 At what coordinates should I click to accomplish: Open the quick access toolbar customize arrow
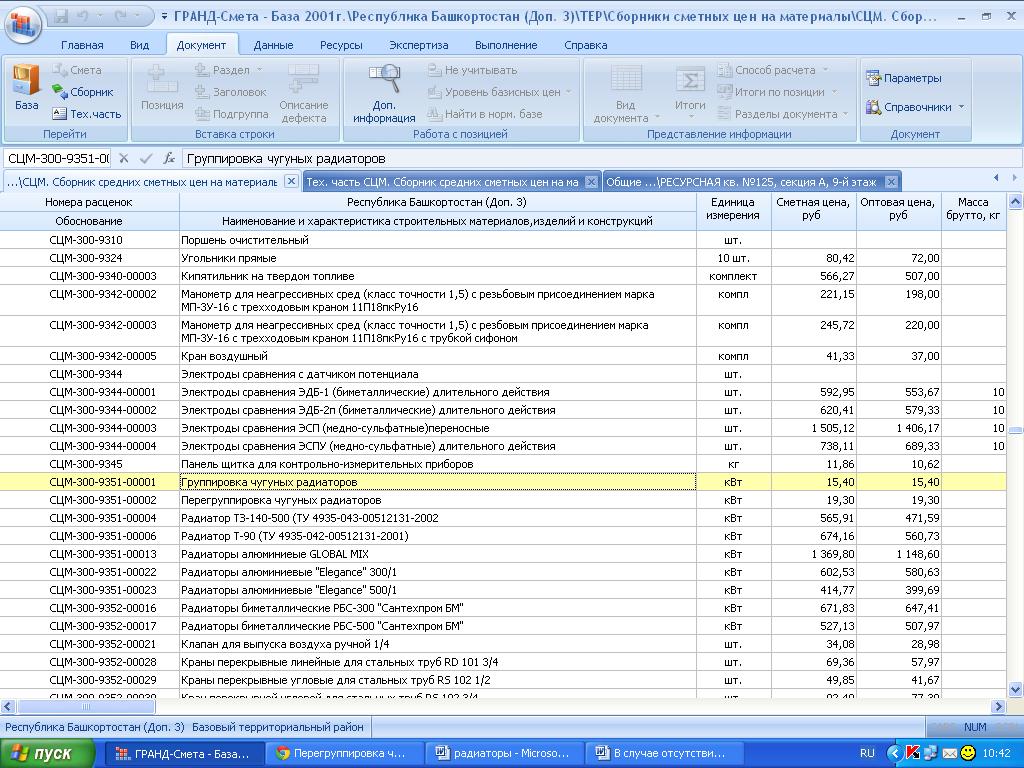click(x=163, y=17)
